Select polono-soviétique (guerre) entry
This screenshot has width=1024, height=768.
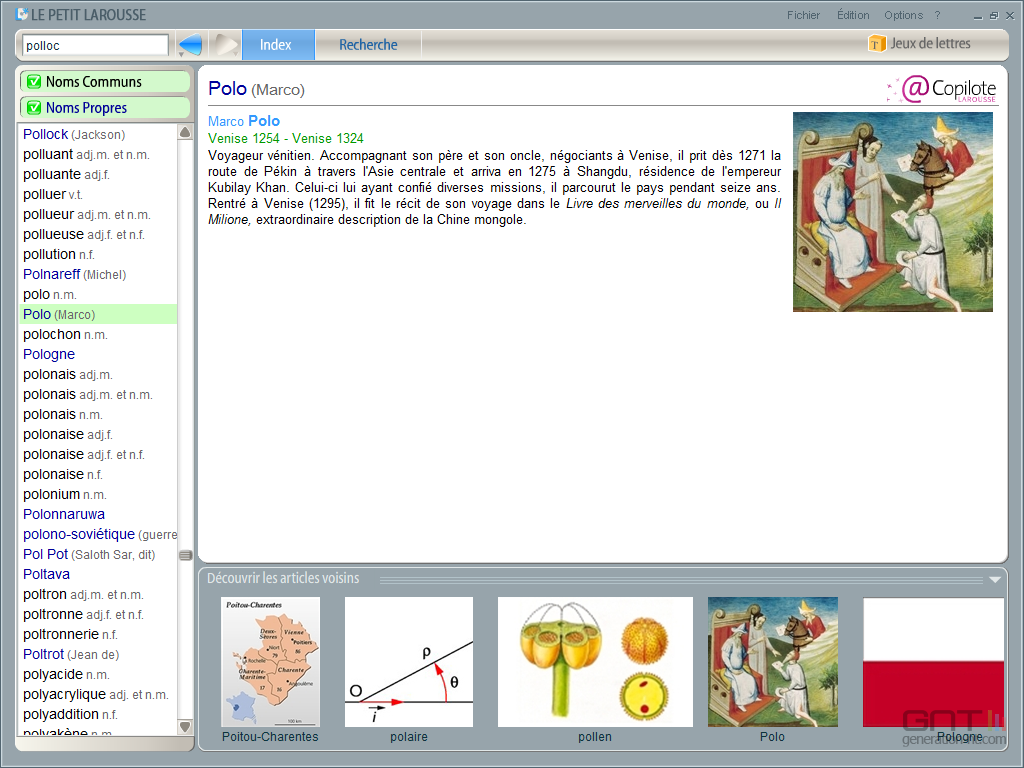[x=100, y=535]
